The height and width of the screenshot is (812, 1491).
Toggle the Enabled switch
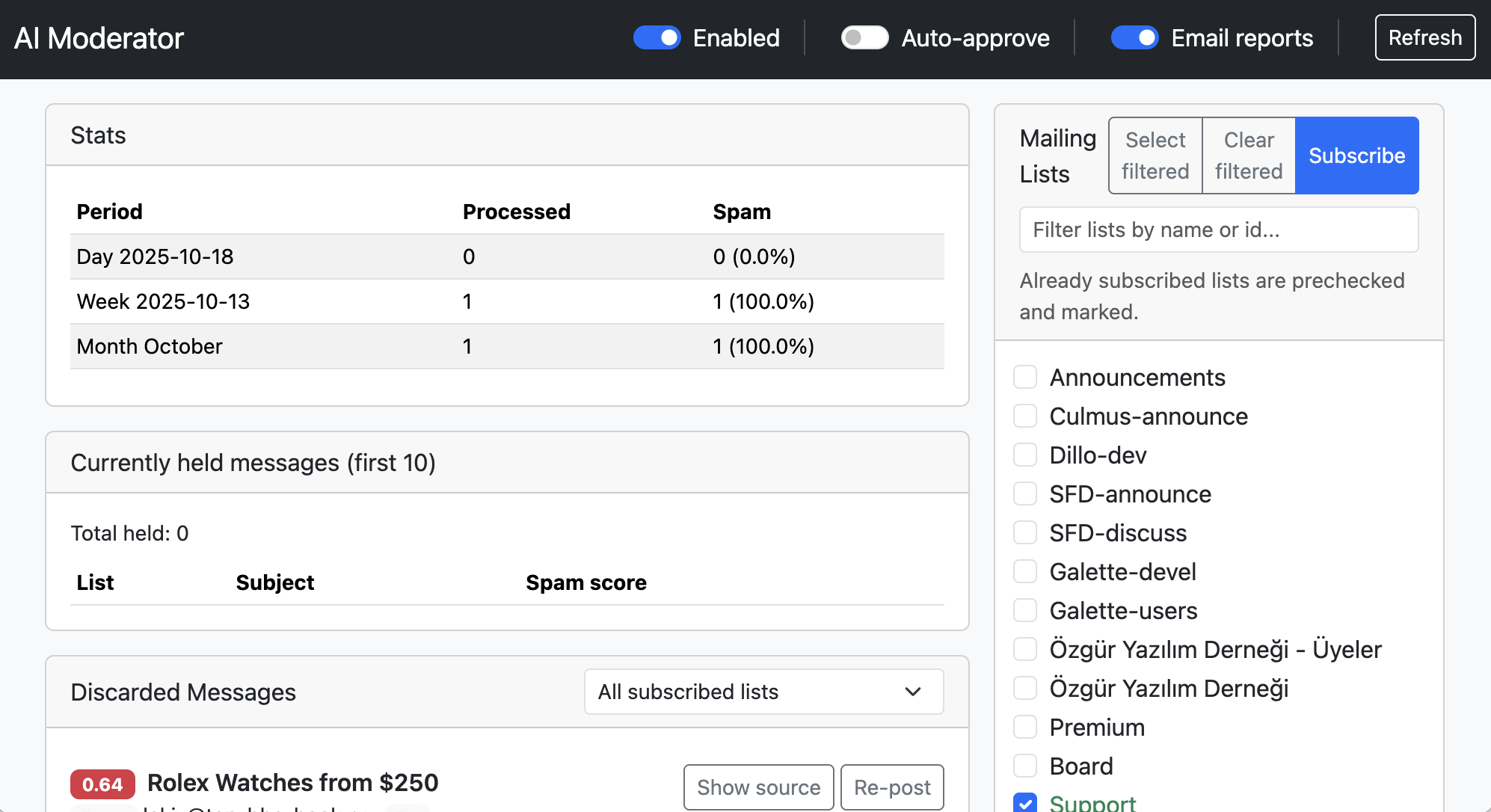click(657, 37)
